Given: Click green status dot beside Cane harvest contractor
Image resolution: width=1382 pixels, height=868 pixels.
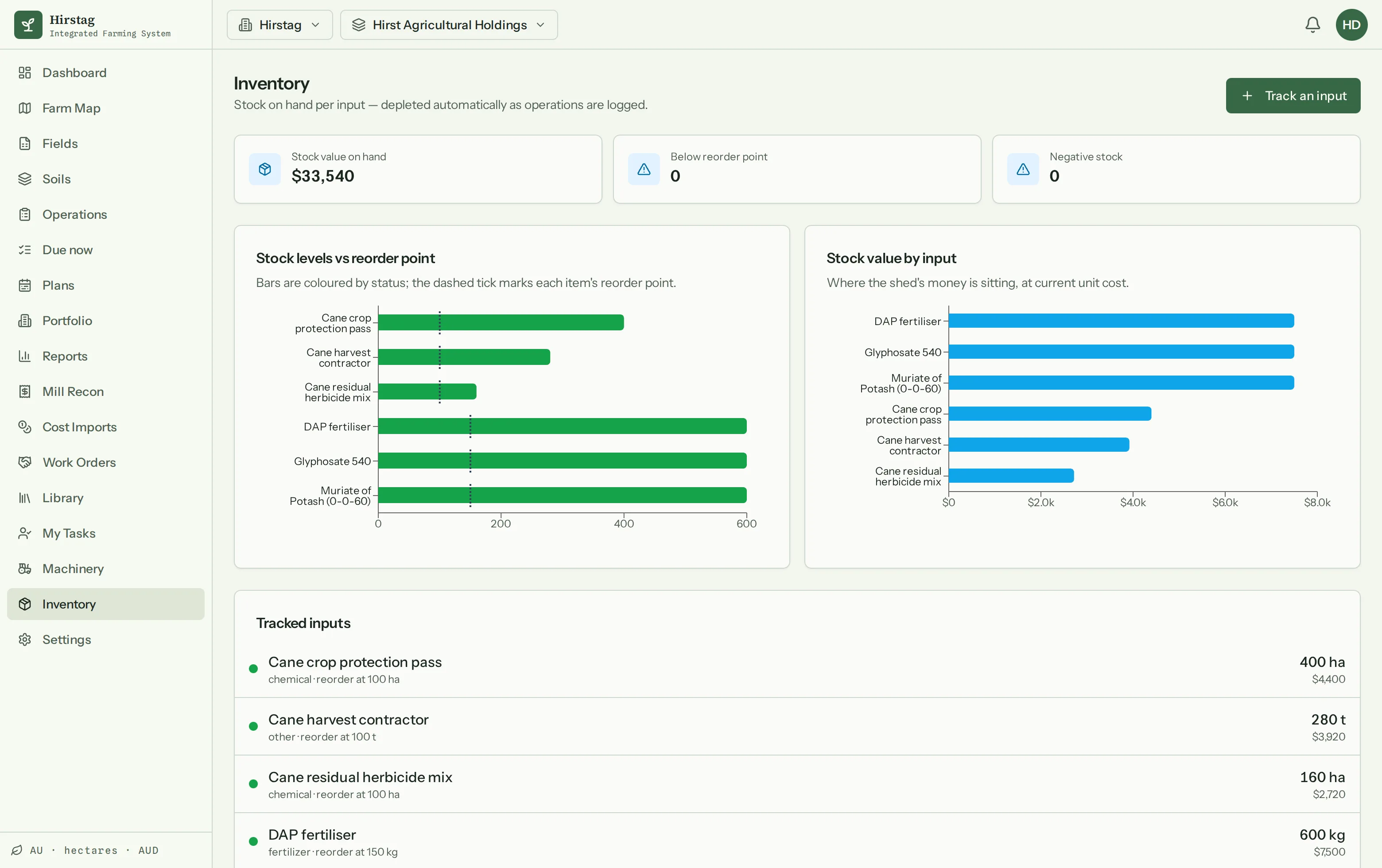Looking at the screenshot, I should pos(253,726).
